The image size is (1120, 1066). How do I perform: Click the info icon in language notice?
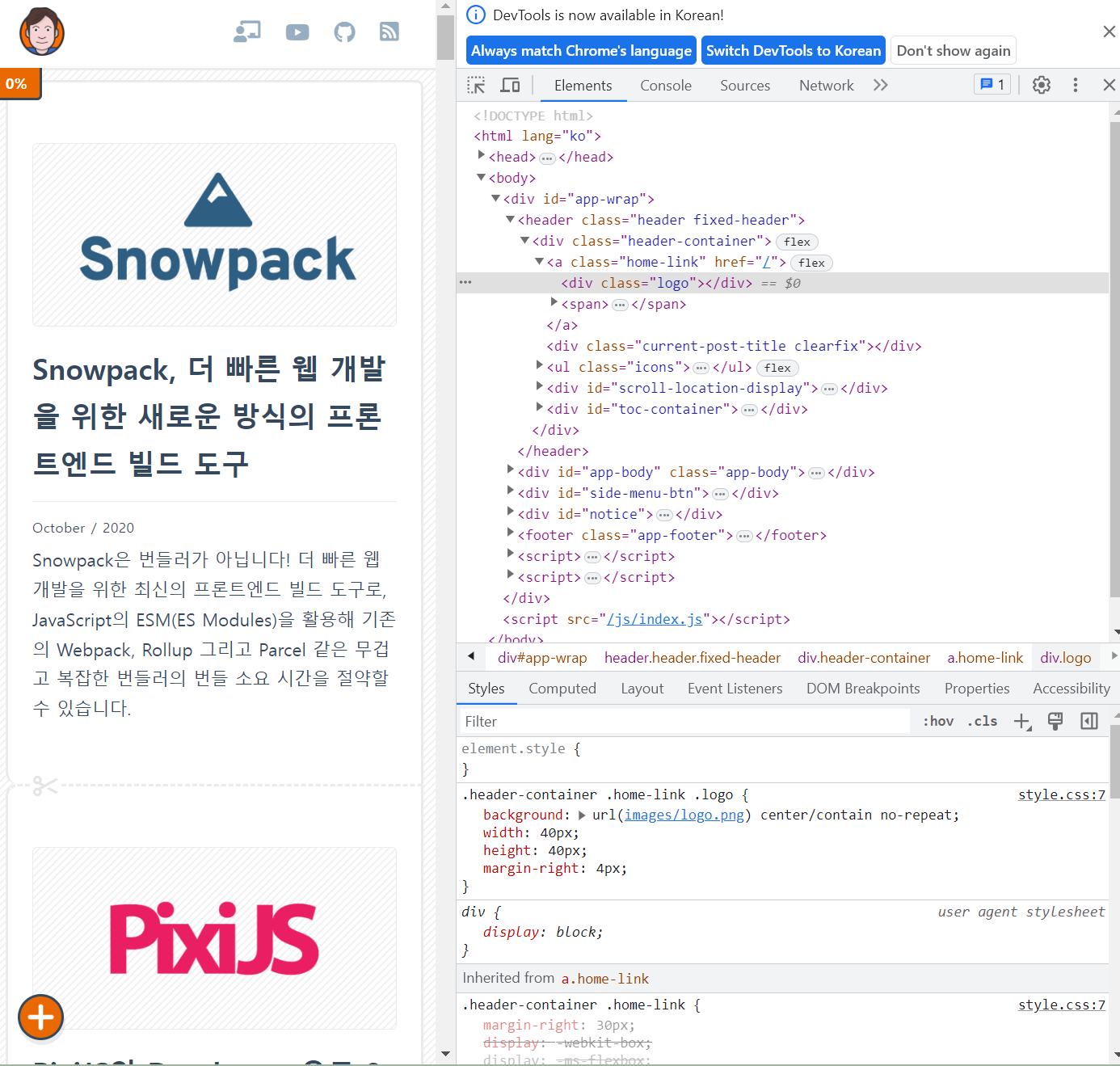point(476,15)
